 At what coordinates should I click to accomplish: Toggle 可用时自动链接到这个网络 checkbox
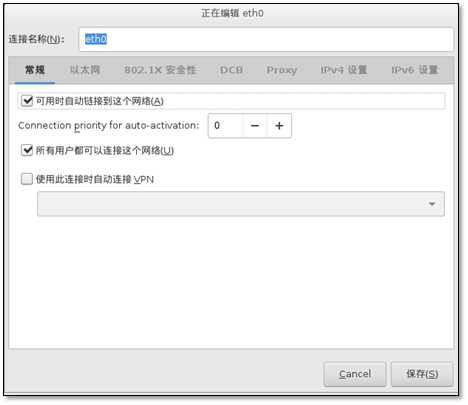[x=27, y=101]
